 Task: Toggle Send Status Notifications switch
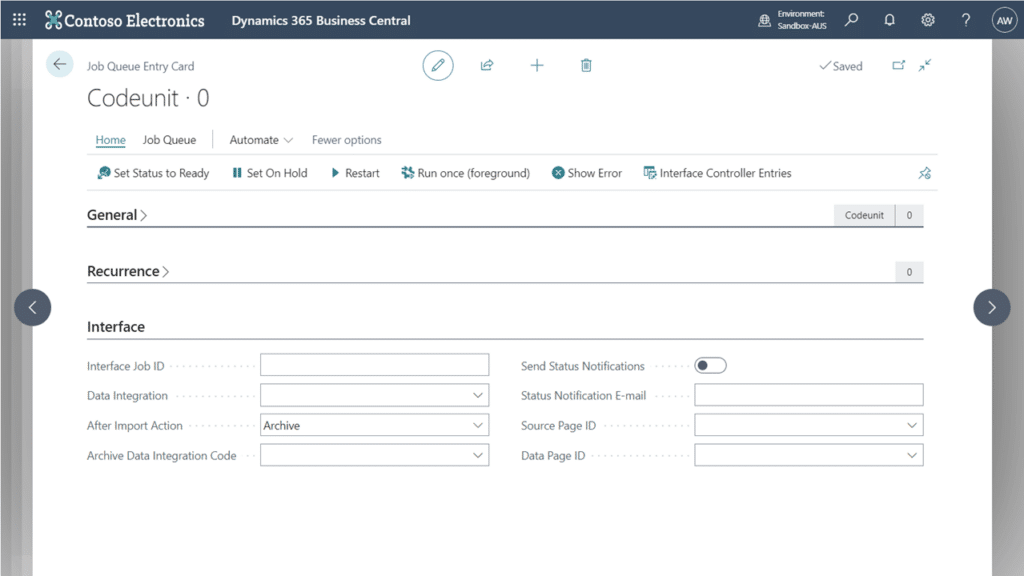pyautogui.click(x=710, y=365)
